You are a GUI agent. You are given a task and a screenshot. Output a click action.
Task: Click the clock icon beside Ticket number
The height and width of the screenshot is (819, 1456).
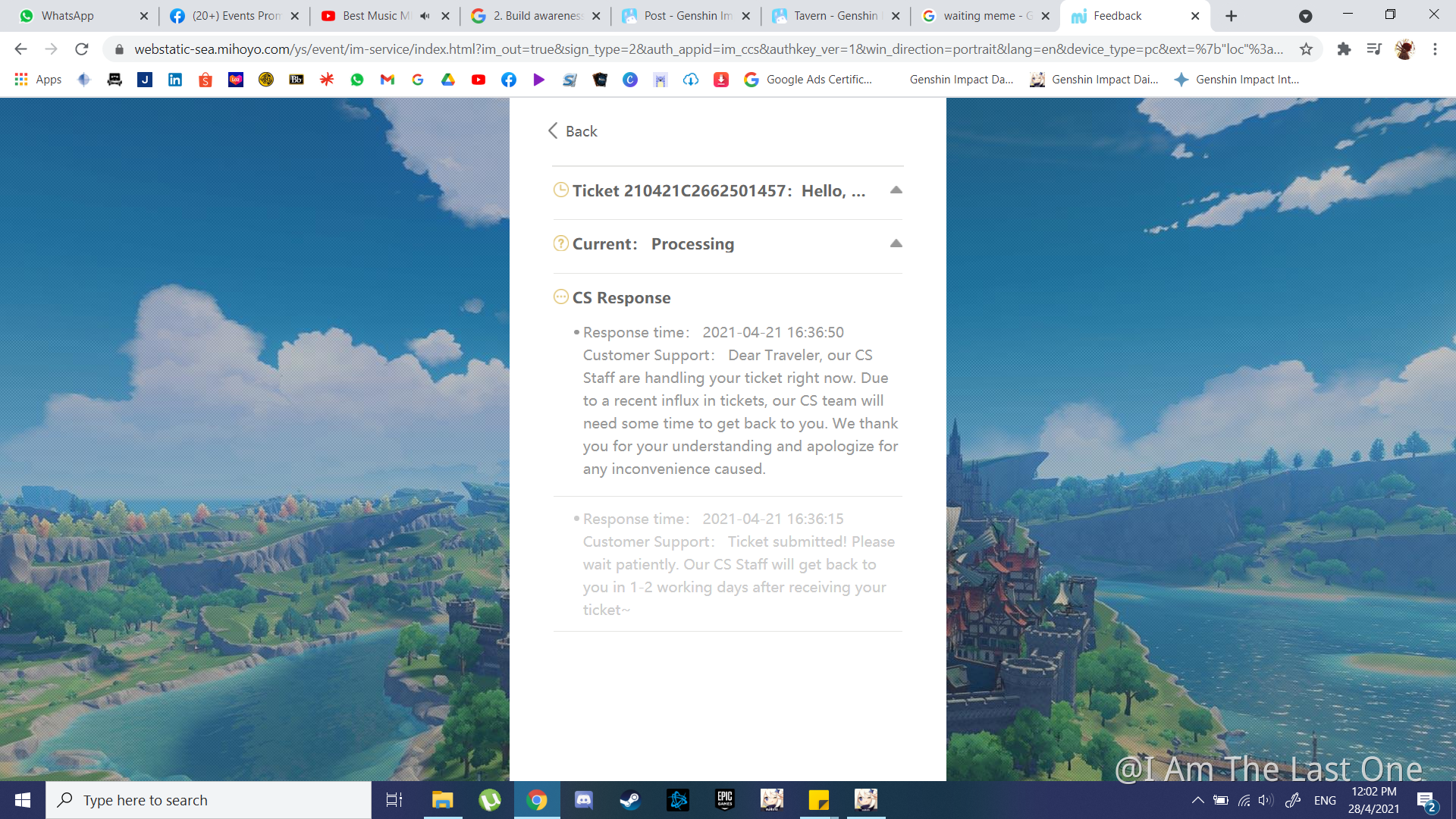(560, 190)
